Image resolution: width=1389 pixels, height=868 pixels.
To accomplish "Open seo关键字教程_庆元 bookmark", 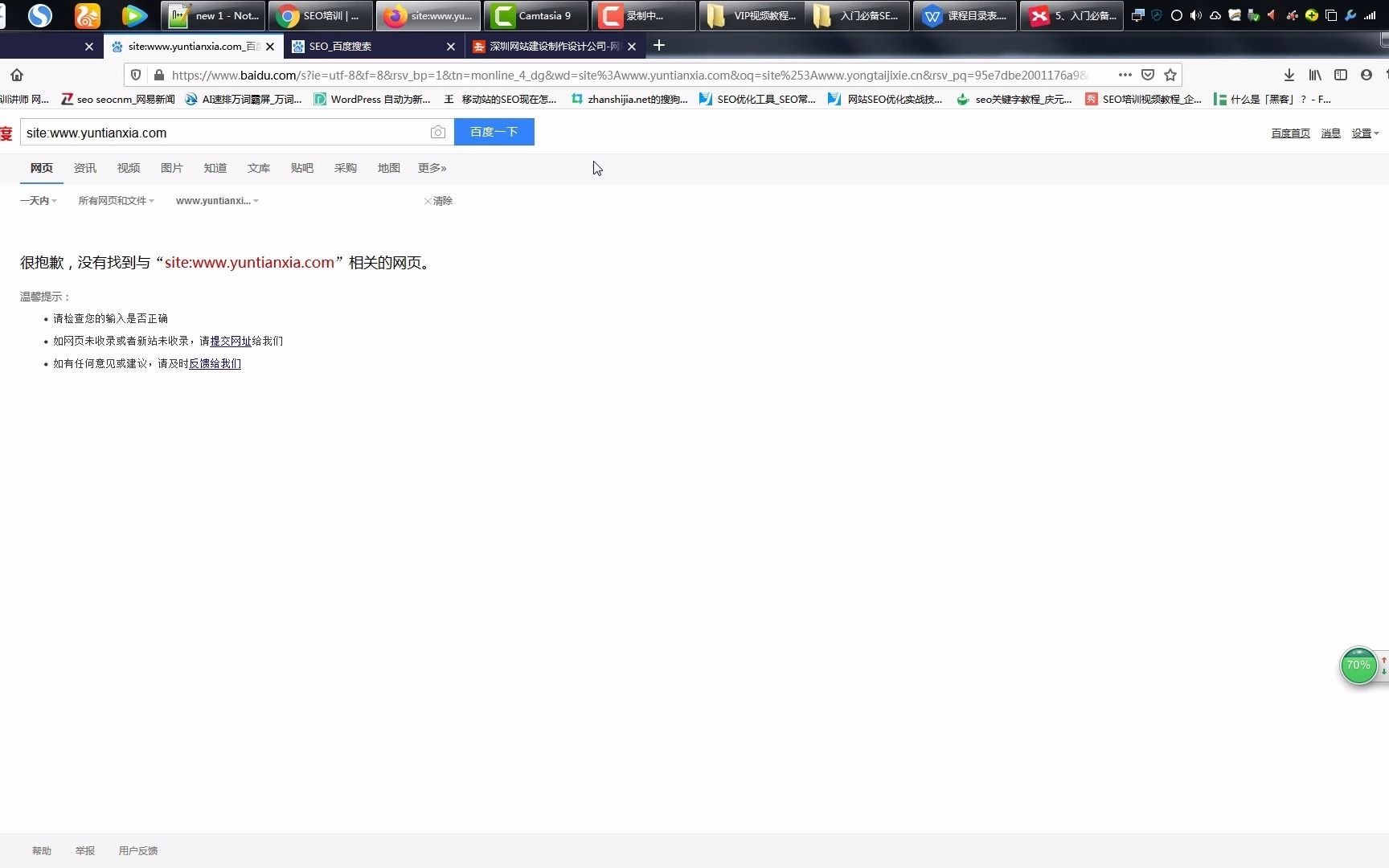I will (1014, 99).
